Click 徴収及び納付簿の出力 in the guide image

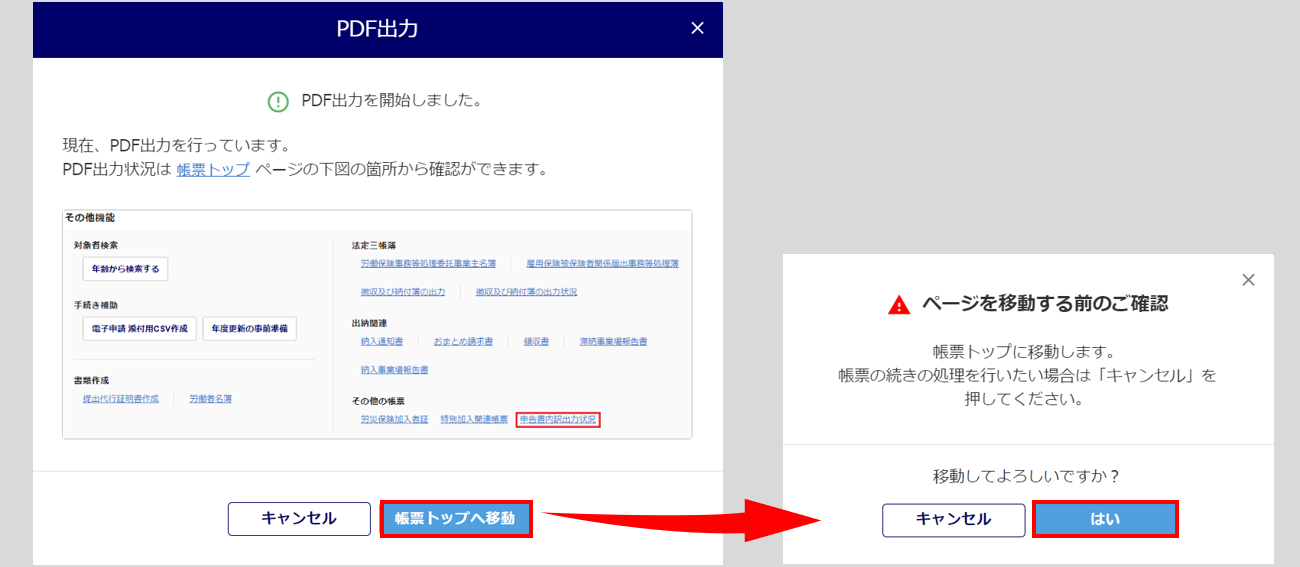403,292
